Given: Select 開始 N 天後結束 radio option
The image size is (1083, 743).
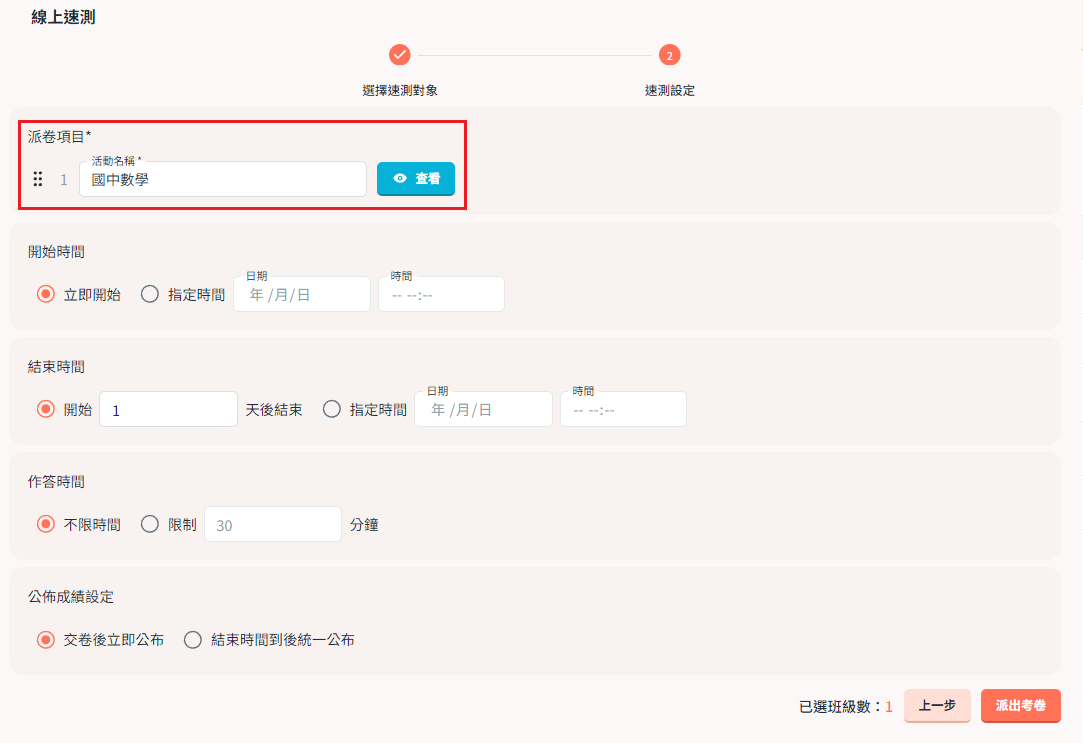Looking at the screenshot, I should (x=46, y=409).
